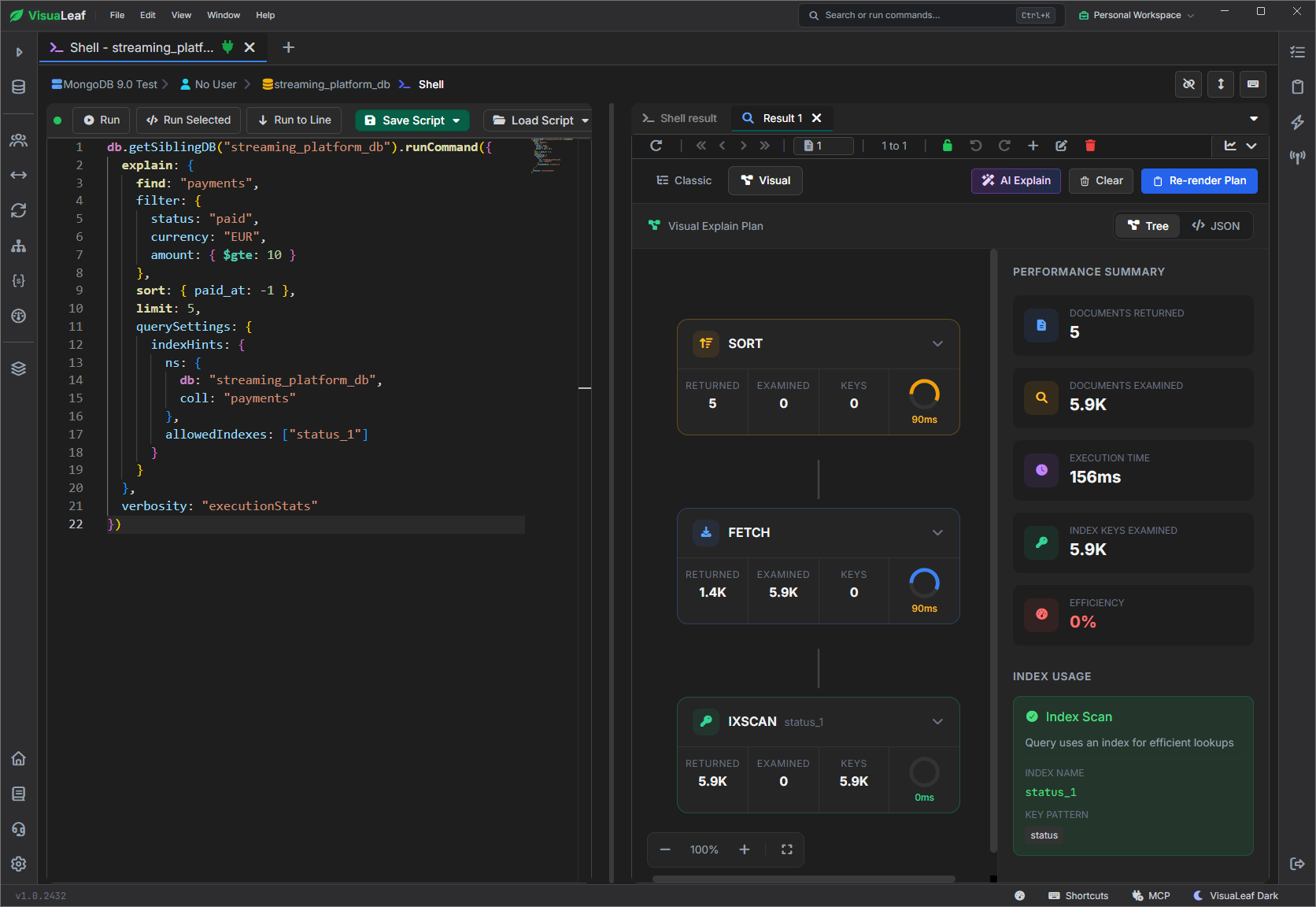This screenshot has width=1316, height=907.
Task: Go to the first result page
Action: coord(701,146)
